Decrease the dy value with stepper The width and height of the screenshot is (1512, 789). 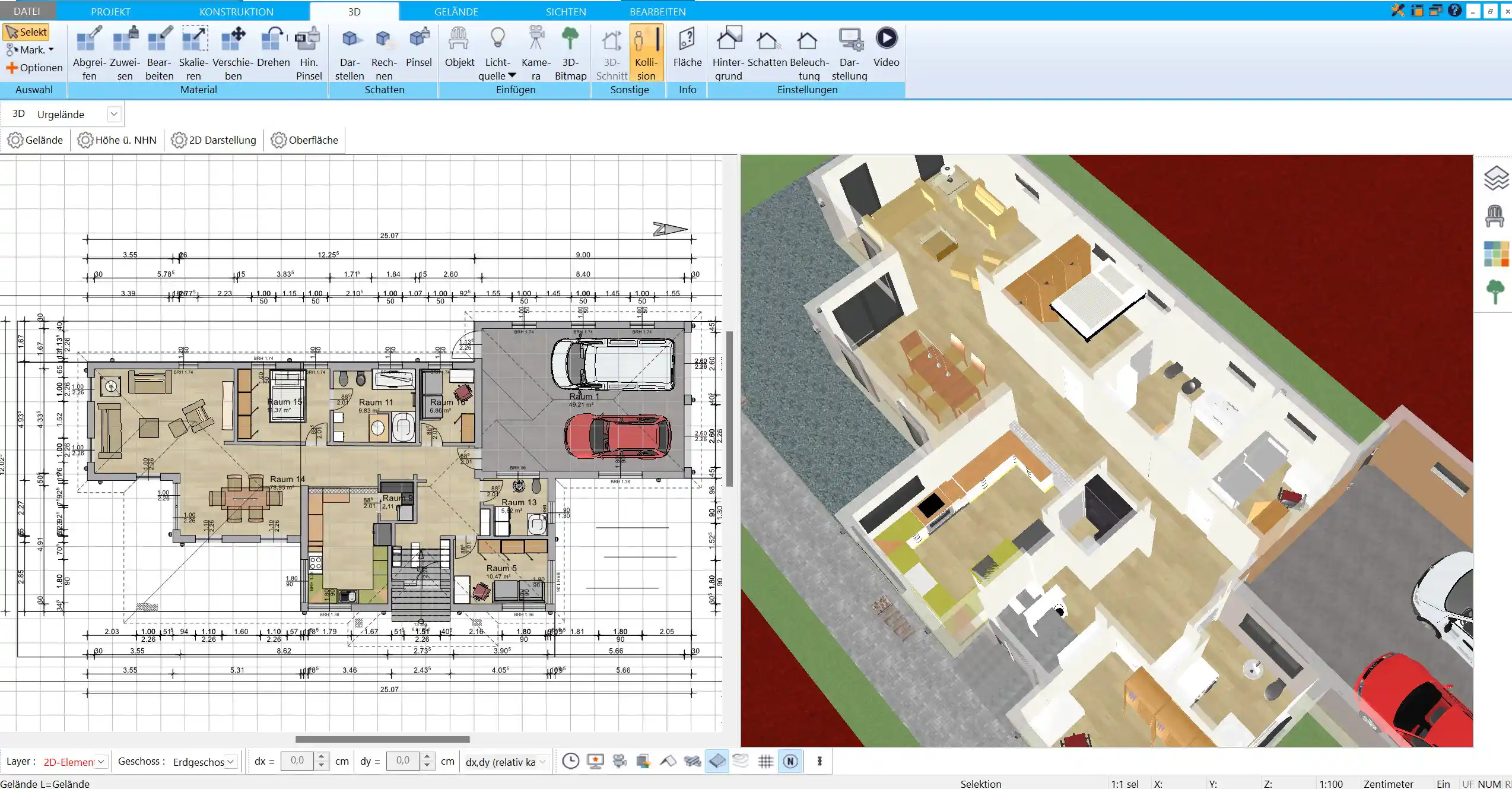coord(427,765)
